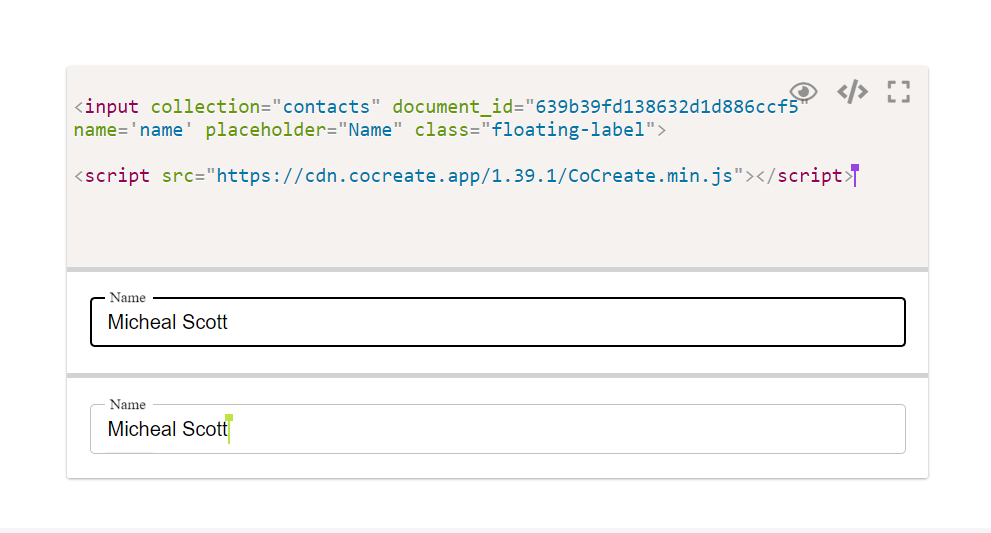Click the second Name input with green cursor
This screenshot has height=533, width=991.
click(498, 429)
